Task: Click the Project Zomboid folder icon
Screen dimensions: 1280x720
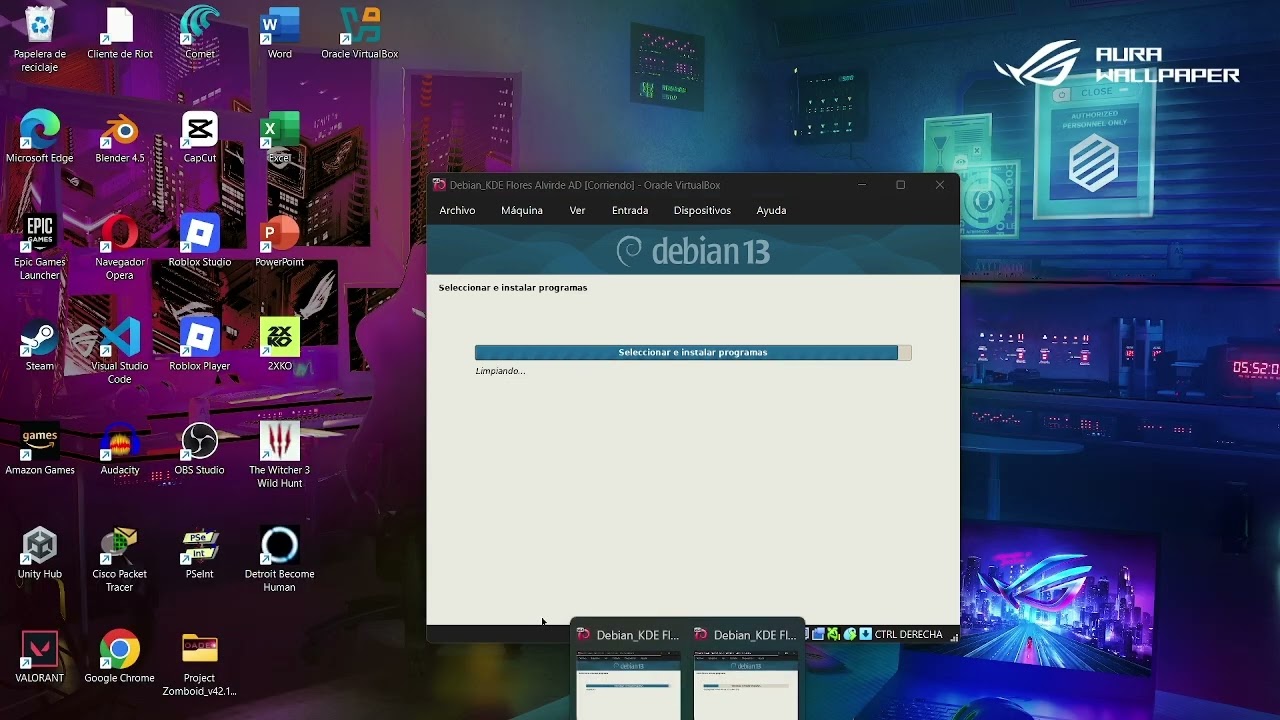Action: click(x=200, y=663)
